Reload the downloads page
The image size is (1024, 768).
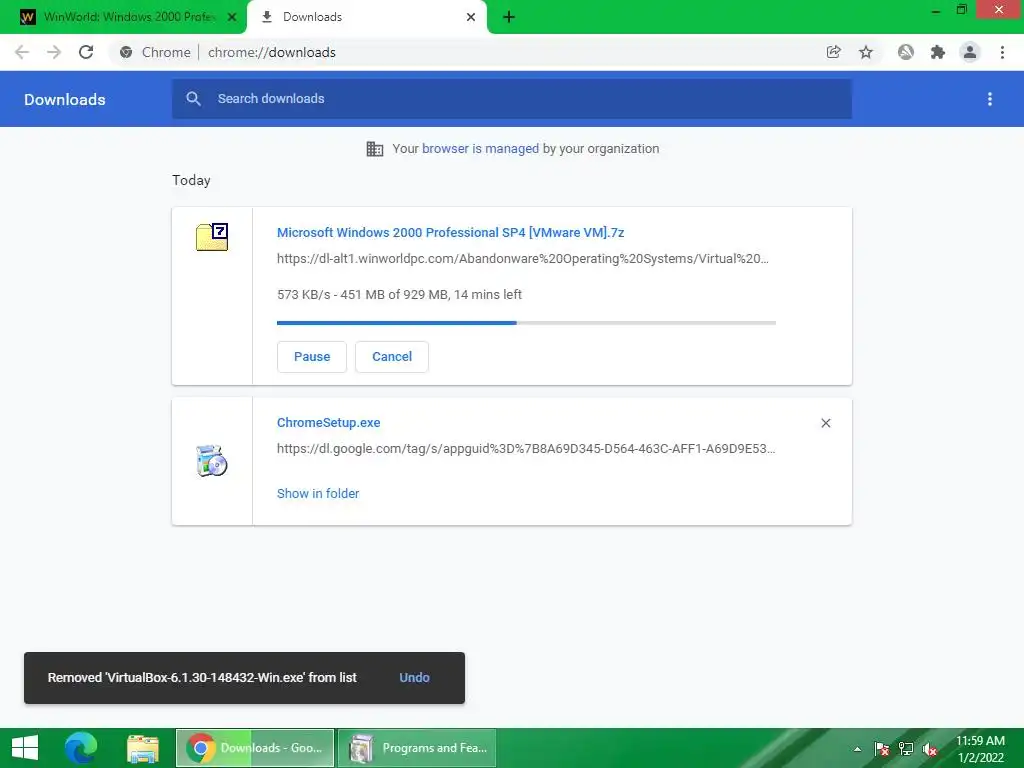(x=86, y=52)
